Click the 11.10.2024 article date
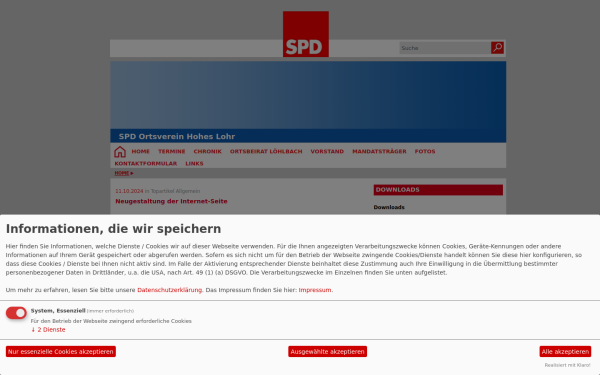Screen dimensions: 600x375 [129, 191]
